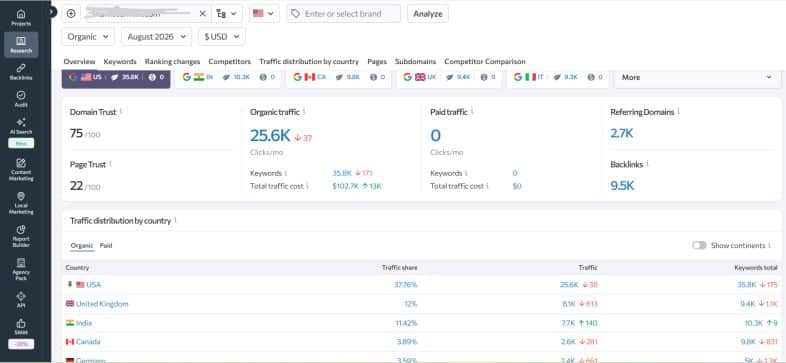Open the Audit tool in sidebar
Screen dimensions: 786x363
click(x=21, y=99)
